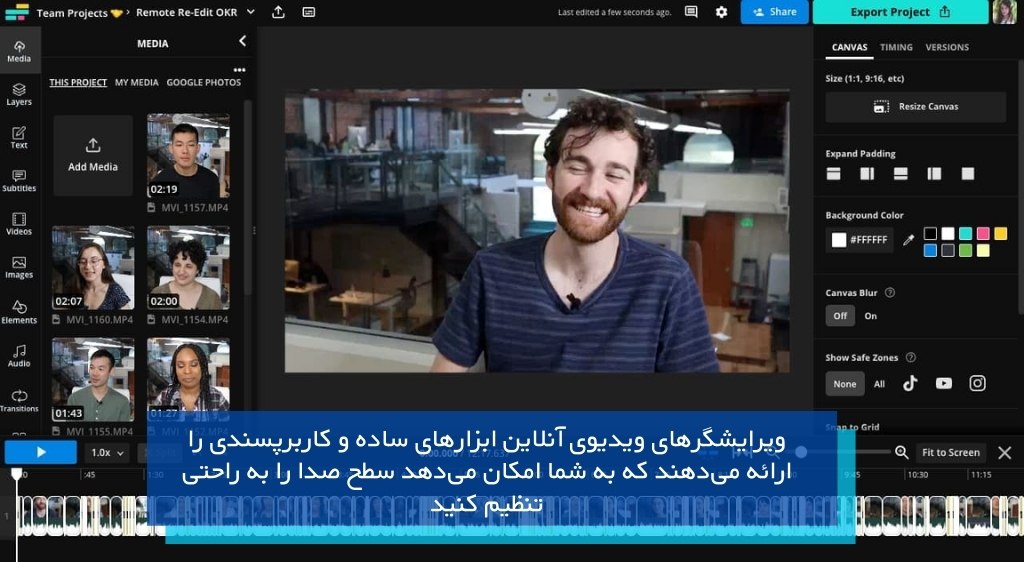This screenshot has height=562, width=1024.
Task: Set safe zones to None
Action: [x=844, y=384]
